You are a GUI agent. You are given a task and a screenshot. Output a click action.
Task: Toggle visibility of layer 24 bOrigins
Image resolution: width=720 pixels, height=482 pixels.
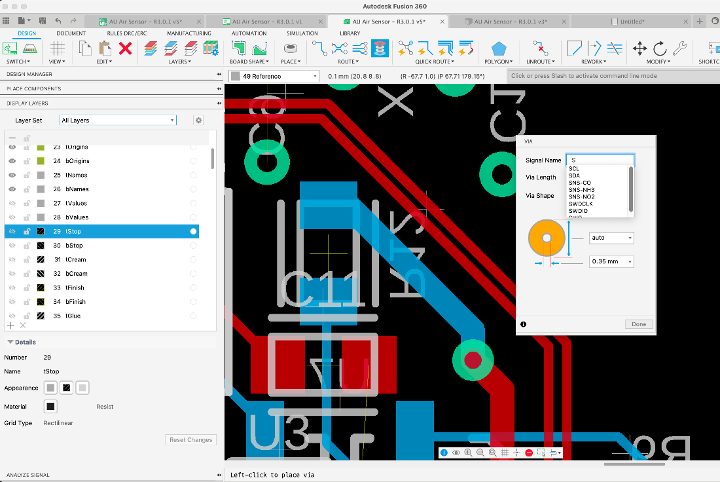click(13, 160)
